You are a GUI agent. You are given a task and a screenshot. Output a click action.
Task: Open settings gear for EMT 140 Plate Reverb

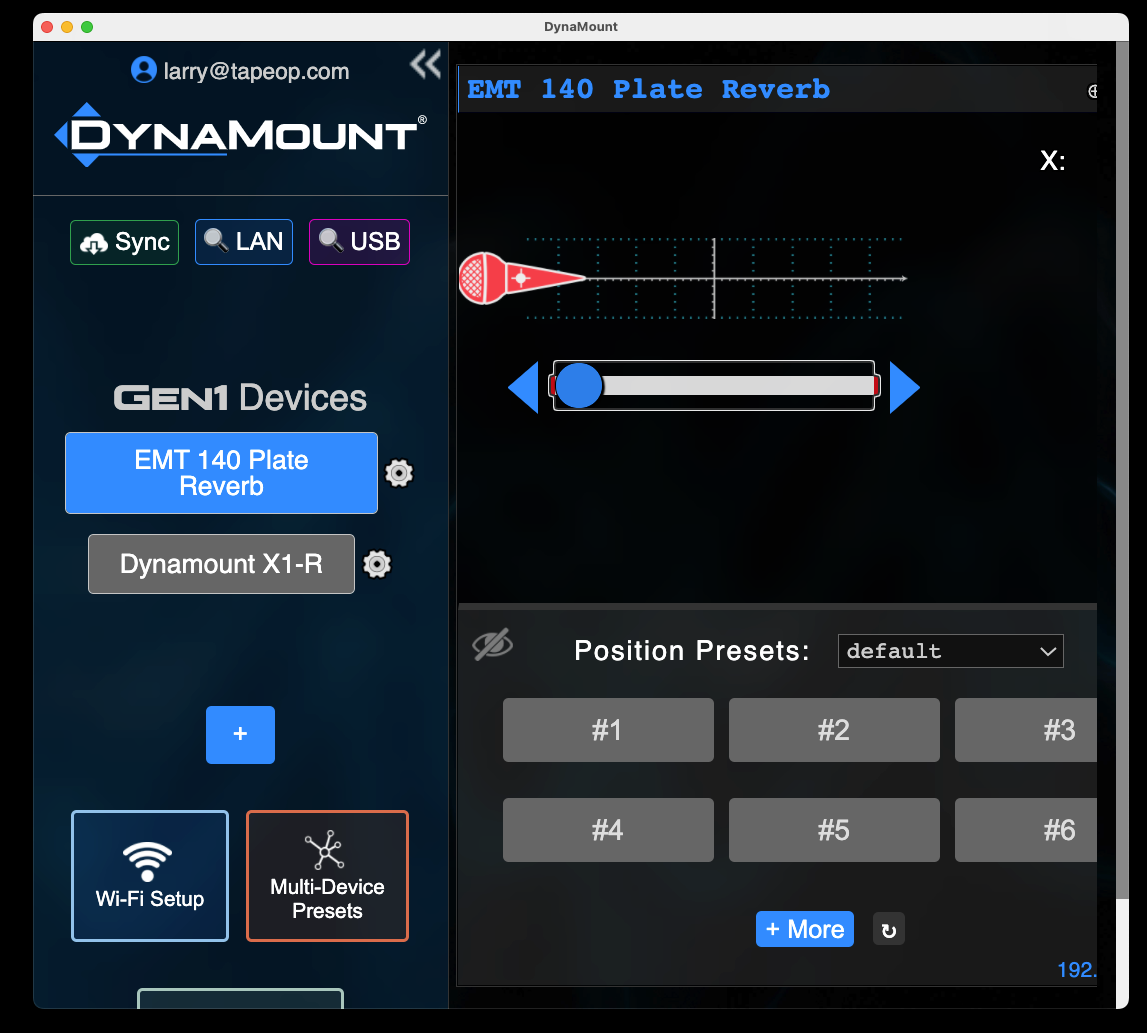click(x=399, y=473)
